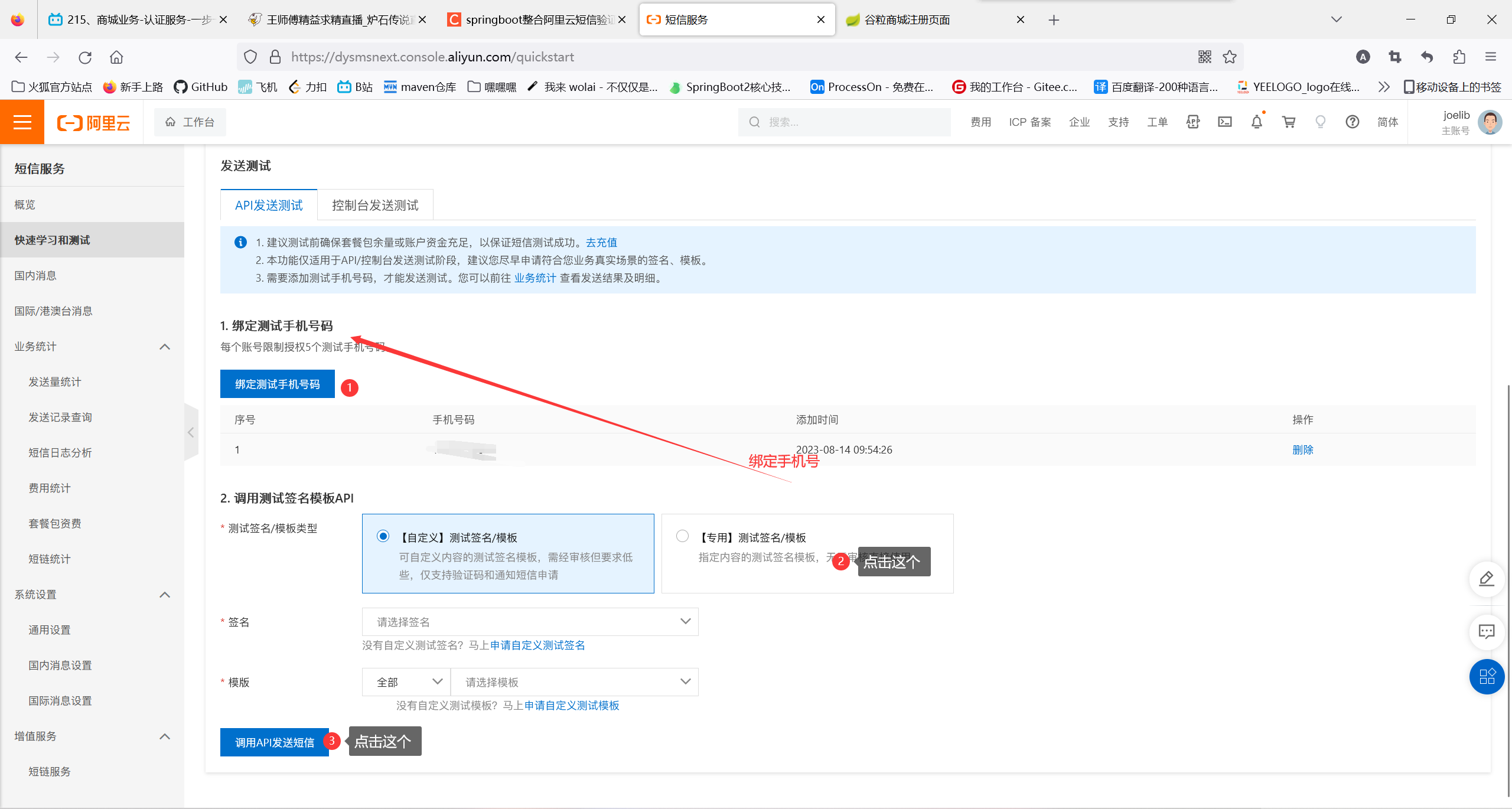1512x809 pixels.
Task: Open the API tool icon in header
Action: click(1192, 122)
